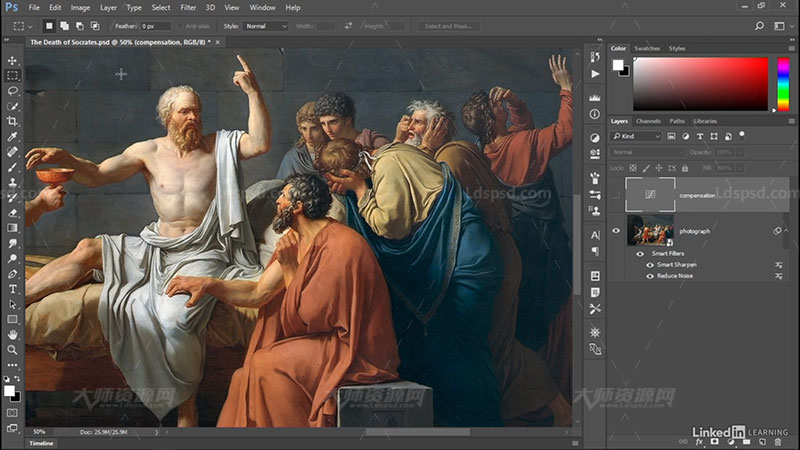Hide the photograph layer eye icon

pos(616,231)
